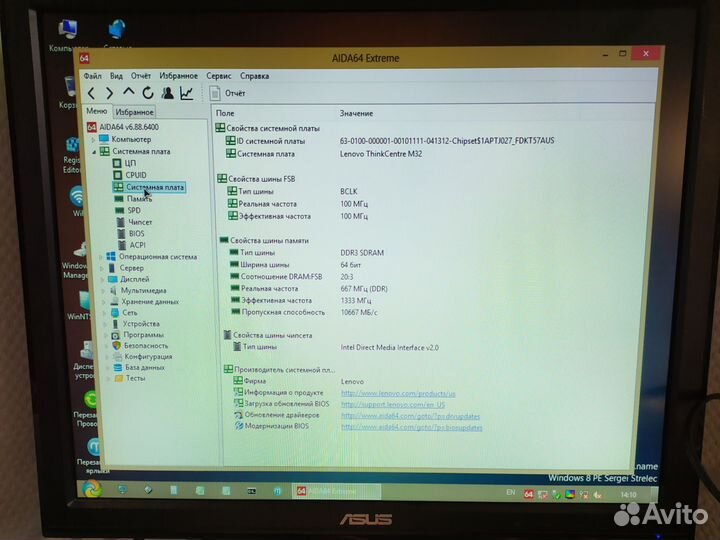This screenshot has width=720, height=540.
Task: Select the ID системной платы row
Action: tap(389, 141)
